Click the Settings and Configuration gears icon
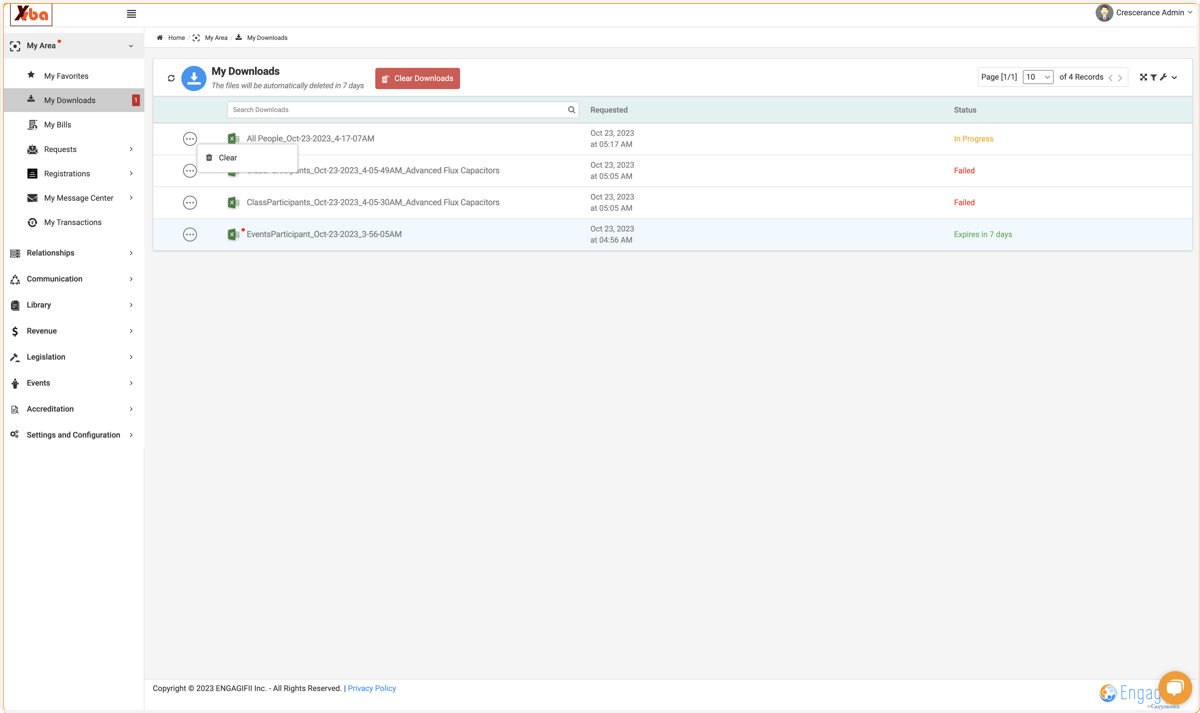 (x=15, y=435)
